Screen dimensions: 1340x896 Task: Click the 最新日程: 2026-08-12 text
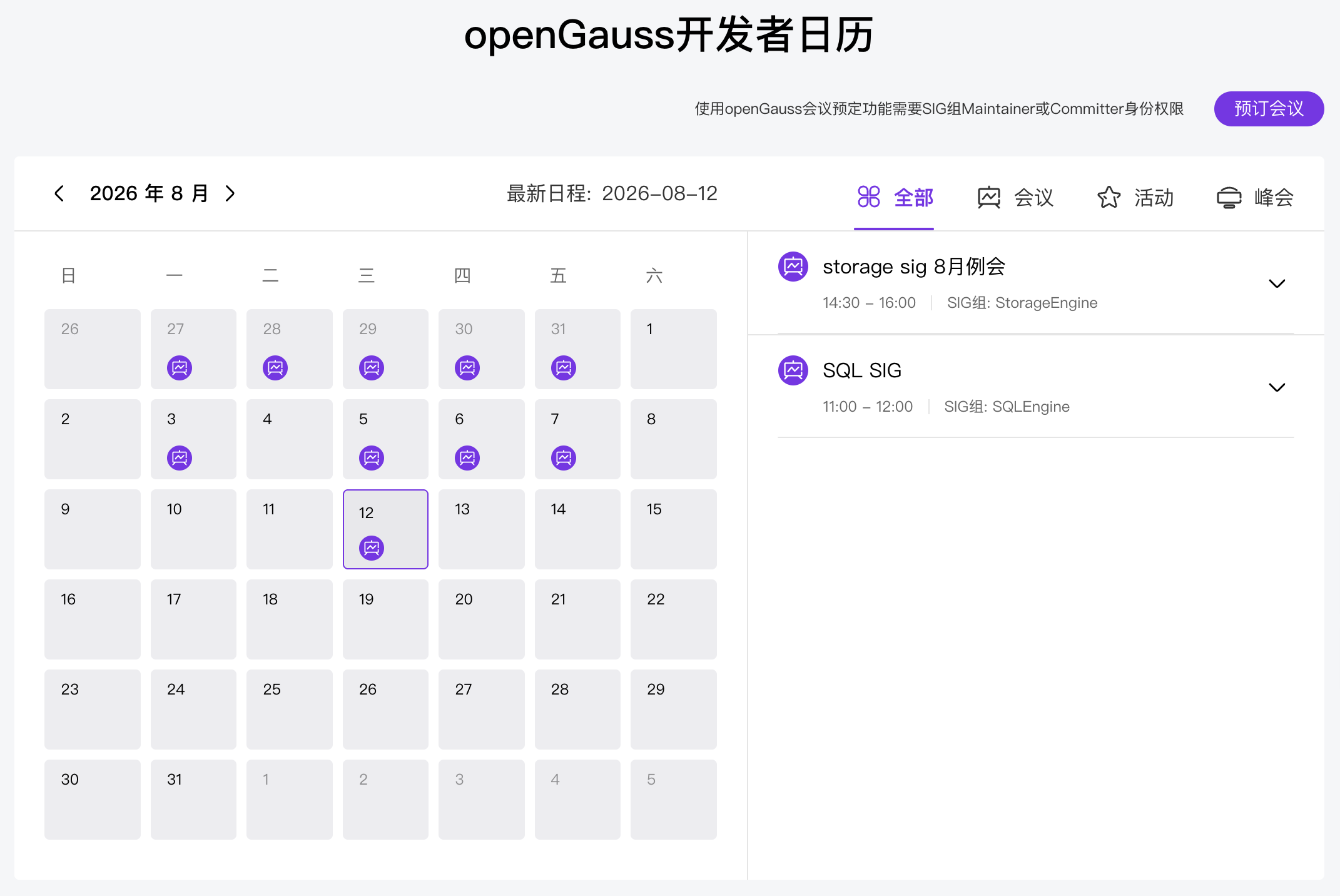[612, 193]
